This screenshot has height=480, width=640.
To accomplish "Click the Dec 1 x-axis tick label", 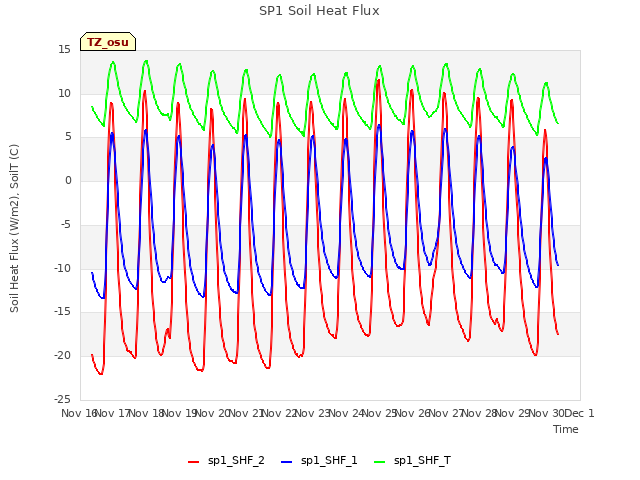I will pos(579,413).
